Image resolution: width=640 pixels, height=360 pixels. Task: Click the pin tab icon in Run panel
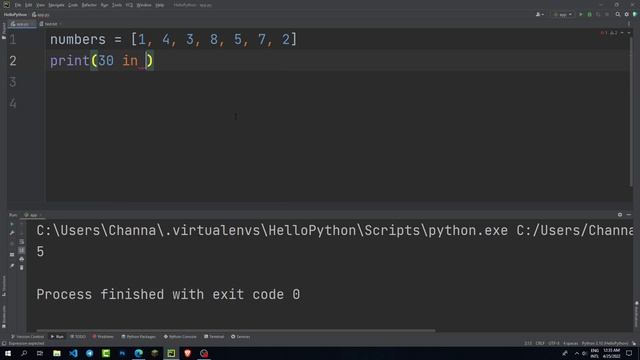click(x=12, y=266)
